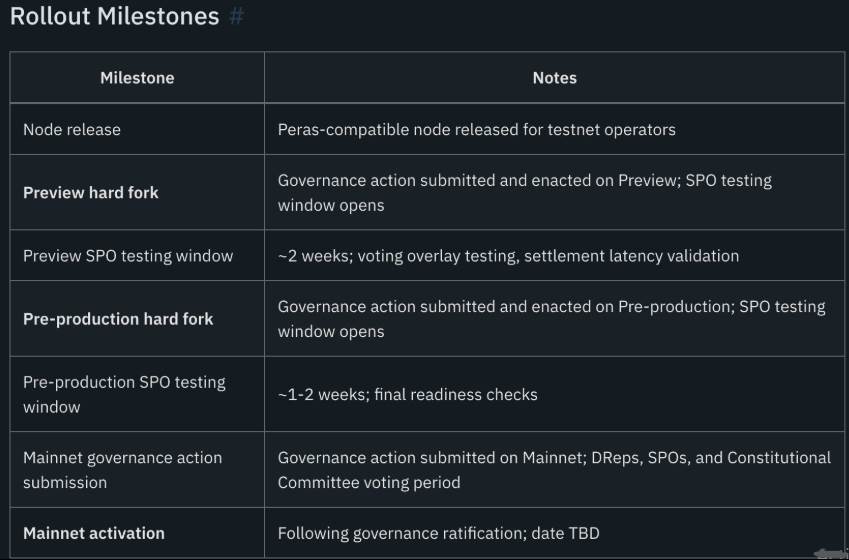Click the Mainnet activation milestone

click(94, 533)
